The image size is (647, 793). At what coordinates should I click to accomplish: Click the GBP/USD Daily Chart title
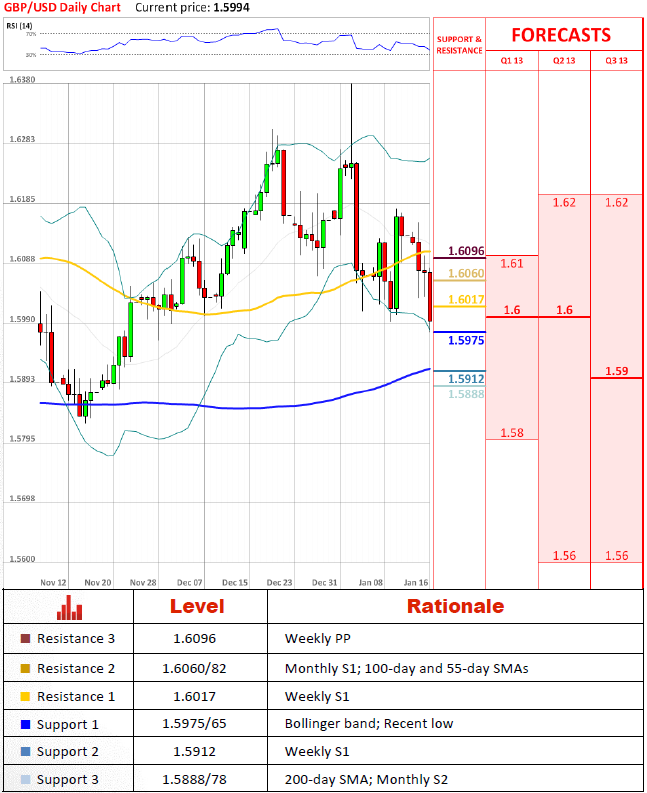click(x=62, y=8)
